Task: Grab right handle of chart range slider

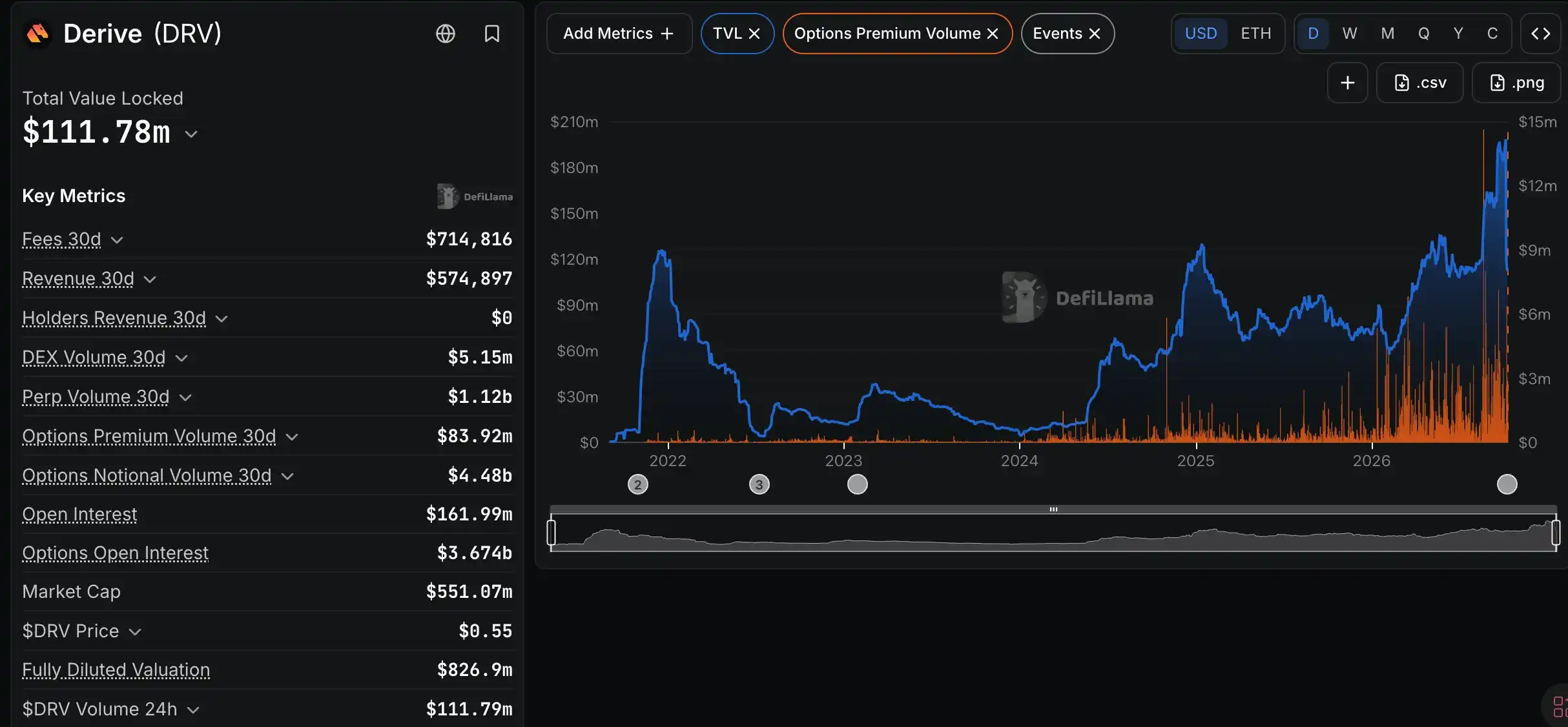Action: (1556, 533)
